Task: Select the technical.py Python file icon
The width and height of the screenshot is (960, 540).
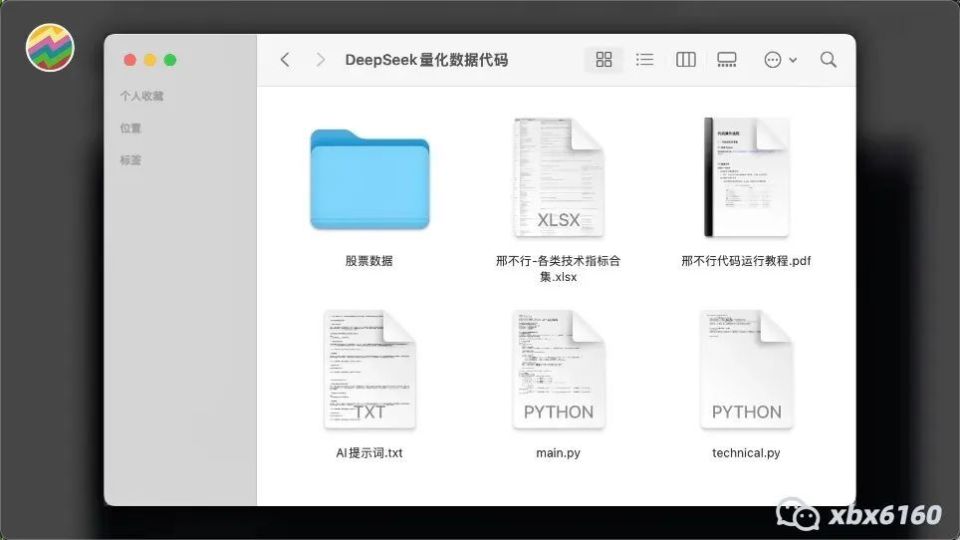Action: (746, 370)
